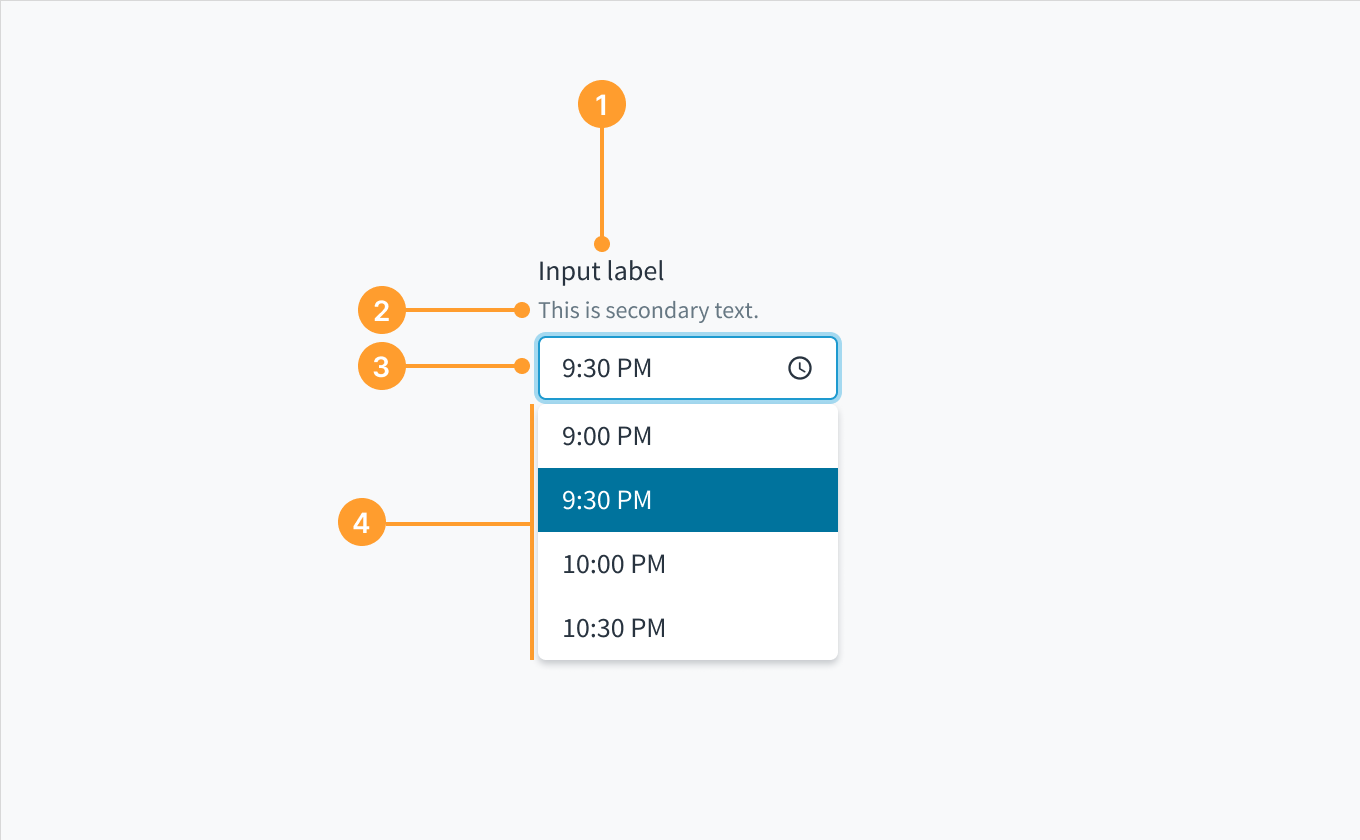1360x840 pixels.
Task: Click the orange callout badge numbered 3
Action: click(x=382, y=366)
